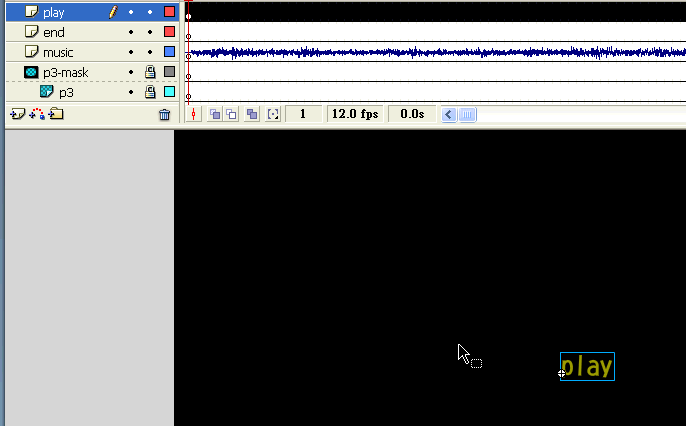Viewport: 686px width, 426px height.
Task: Click the current frame number field
Action: click(303, 114)
